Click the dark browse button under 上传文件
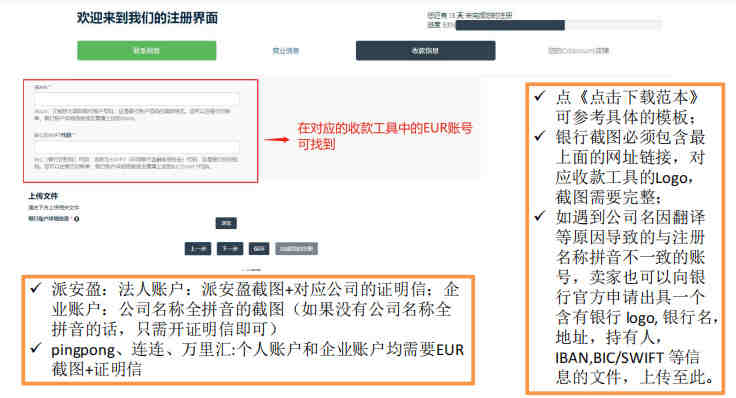 point(226,223)
